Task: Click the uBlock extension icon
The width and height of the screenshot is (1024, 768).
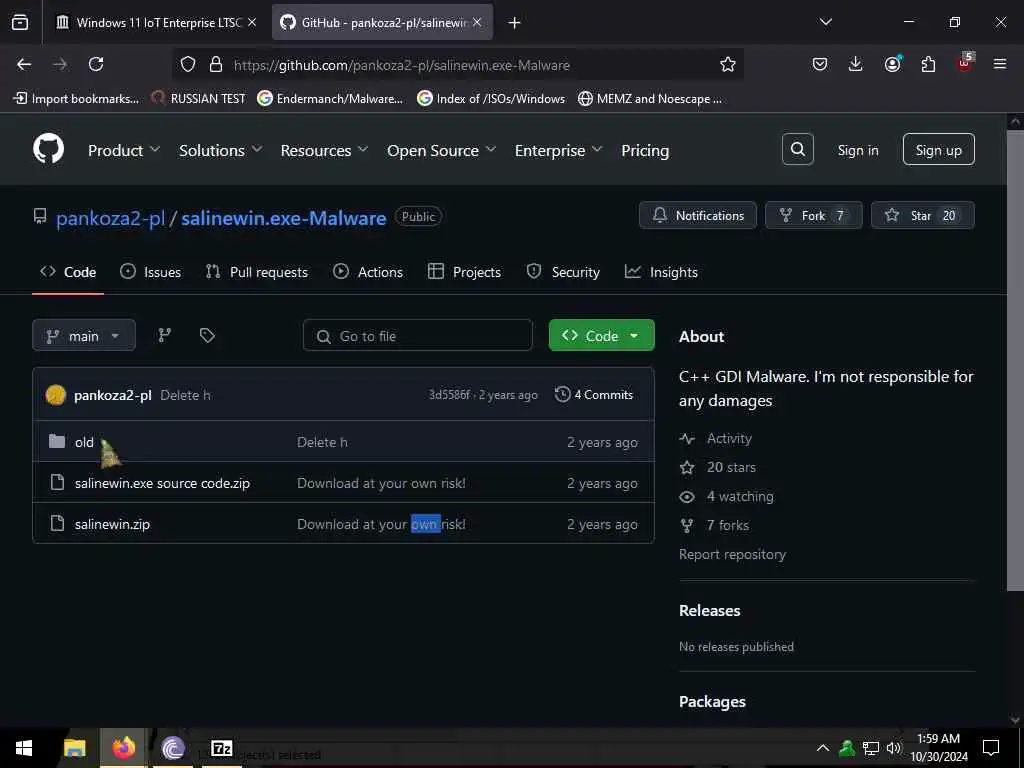Action: tap(965, 63)
